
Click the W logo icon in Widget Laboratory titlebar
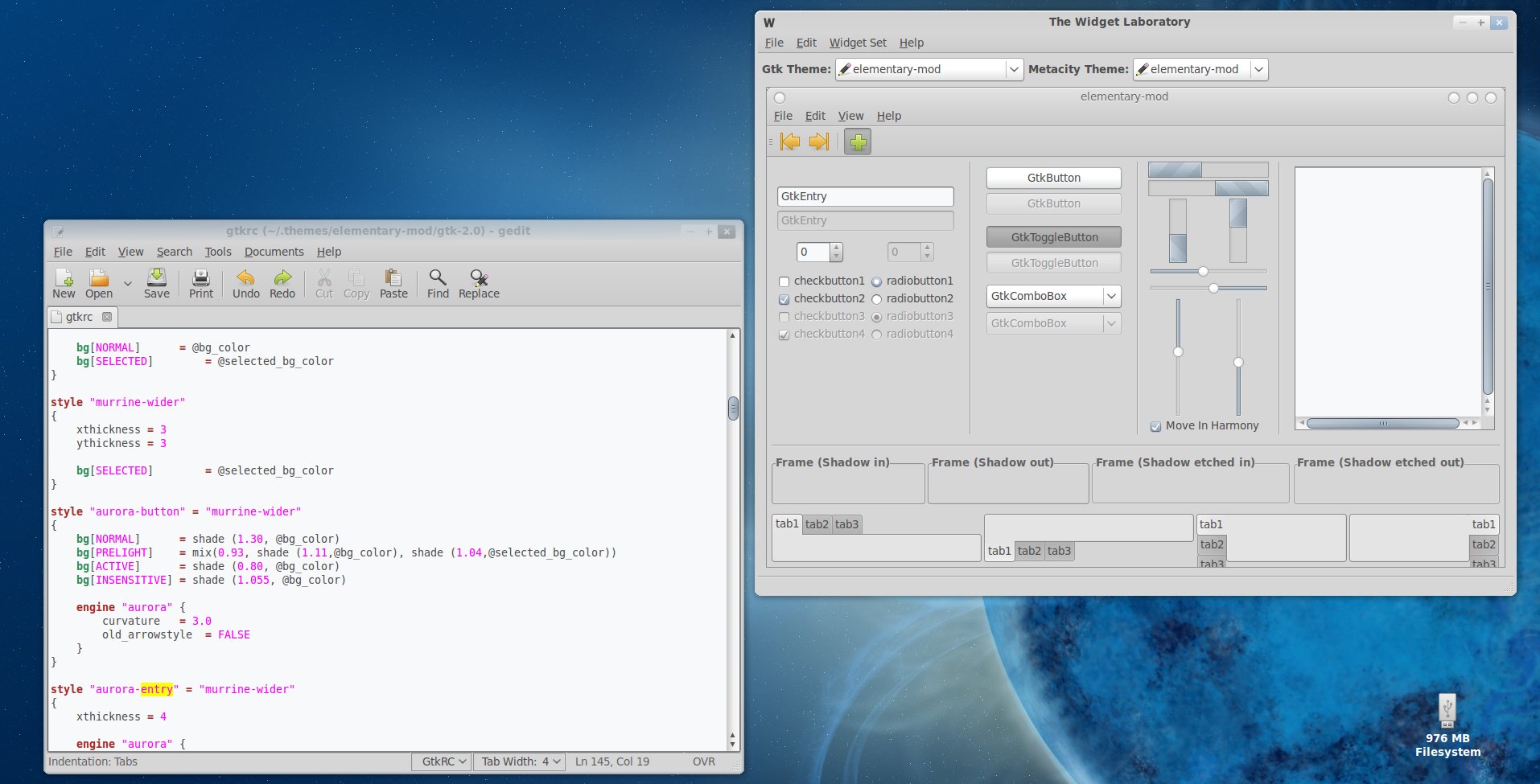click(x=769, y=23)
